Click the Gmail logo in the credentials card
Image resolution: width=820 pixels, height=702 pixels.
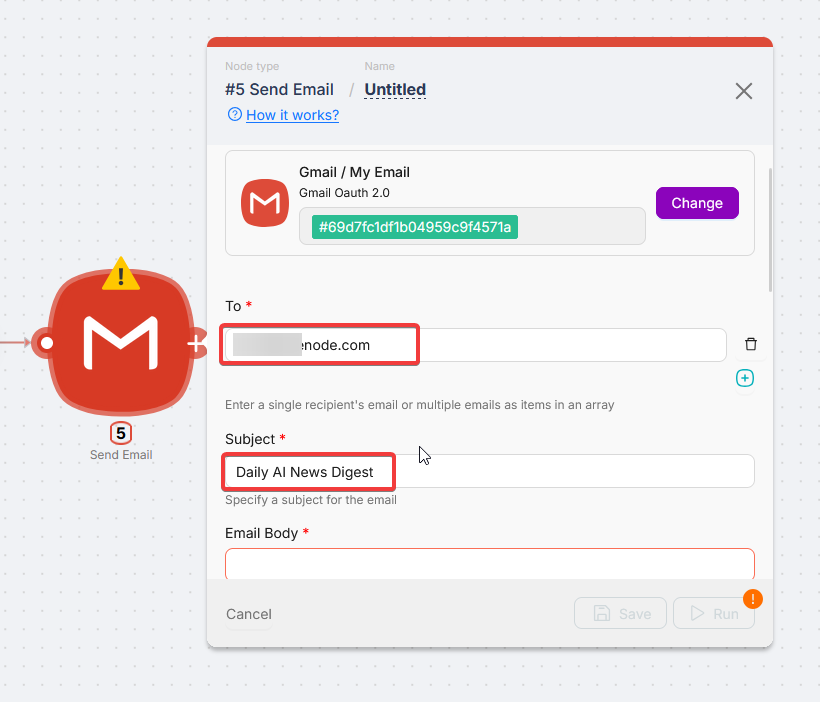[x=264, y=203]
